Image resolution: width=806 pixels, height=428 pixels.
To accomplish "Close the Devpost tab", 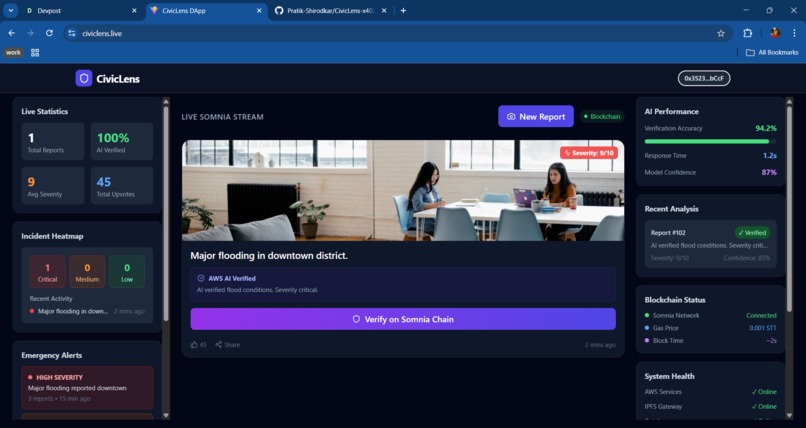I will (134, 10).
